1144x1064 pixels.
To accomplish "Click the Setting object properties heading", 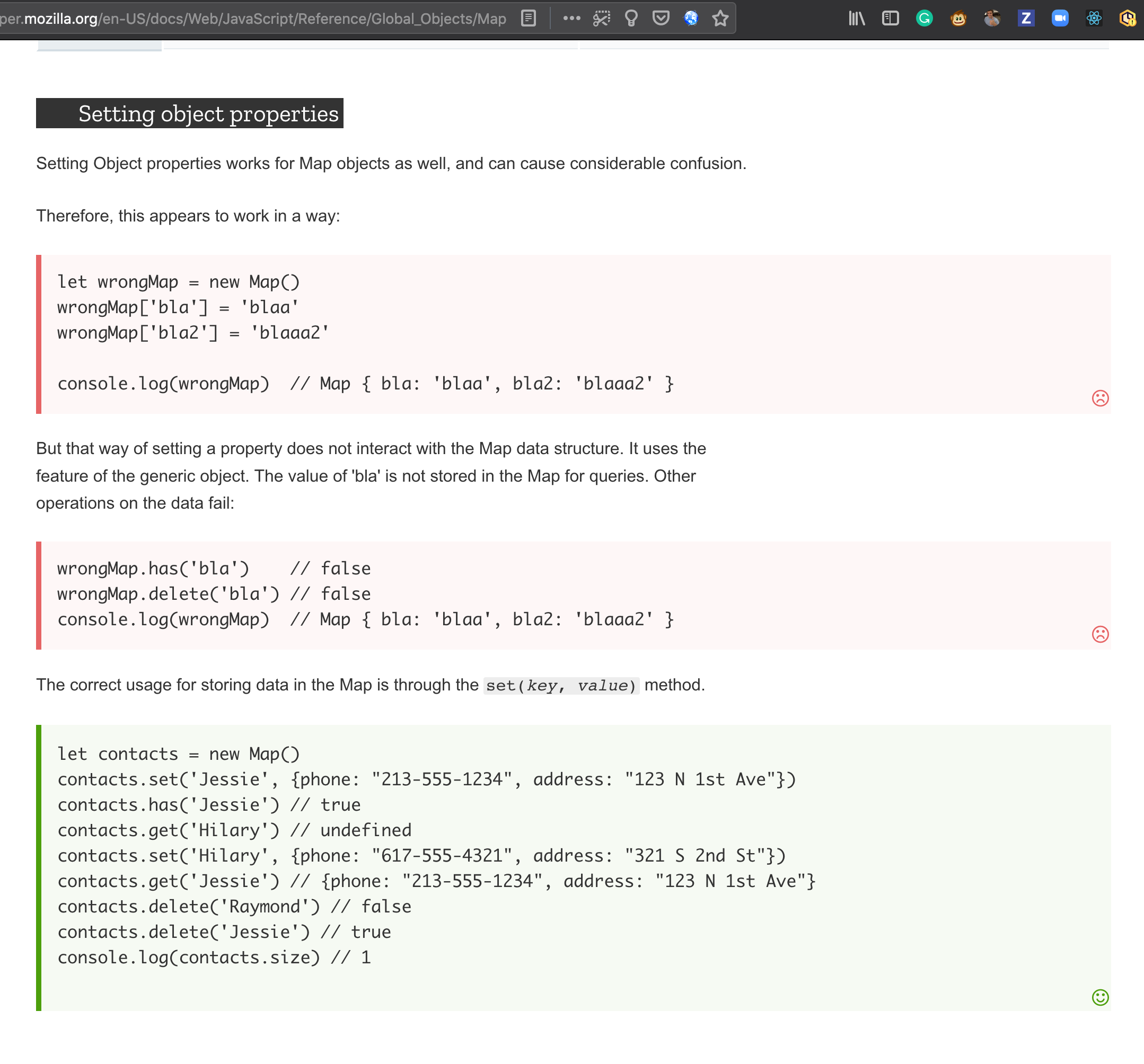I will tap(208, 114).
